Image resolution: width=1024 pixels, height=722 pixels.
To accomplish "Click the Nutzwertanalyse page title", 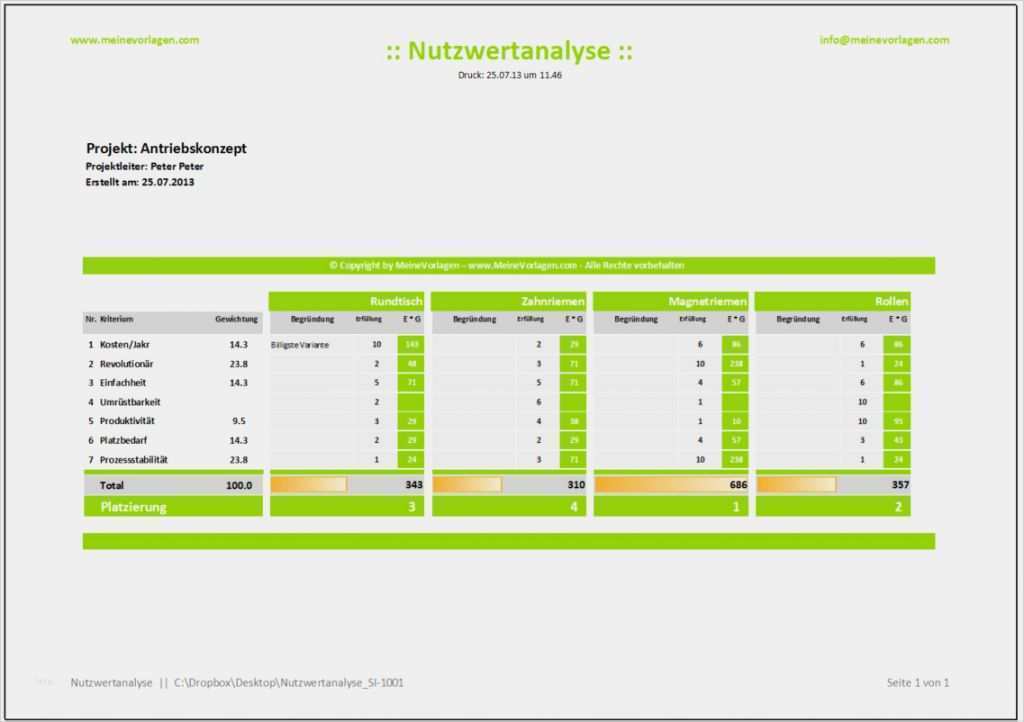I will pos(511,50).
